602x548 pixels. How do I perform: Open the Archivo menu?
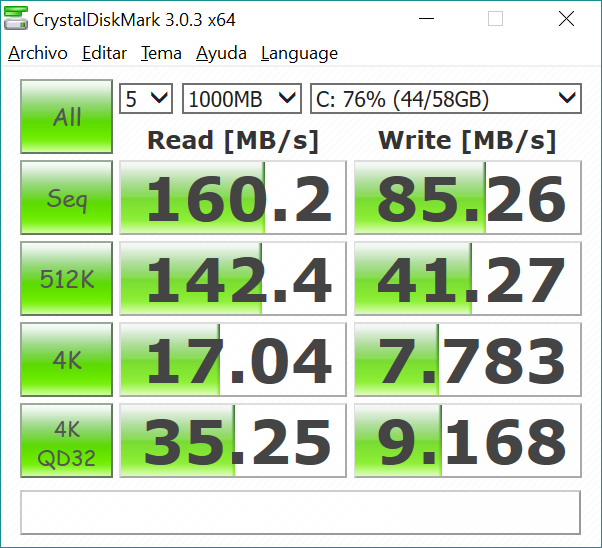pyautogui.click(x=38, y=53)
